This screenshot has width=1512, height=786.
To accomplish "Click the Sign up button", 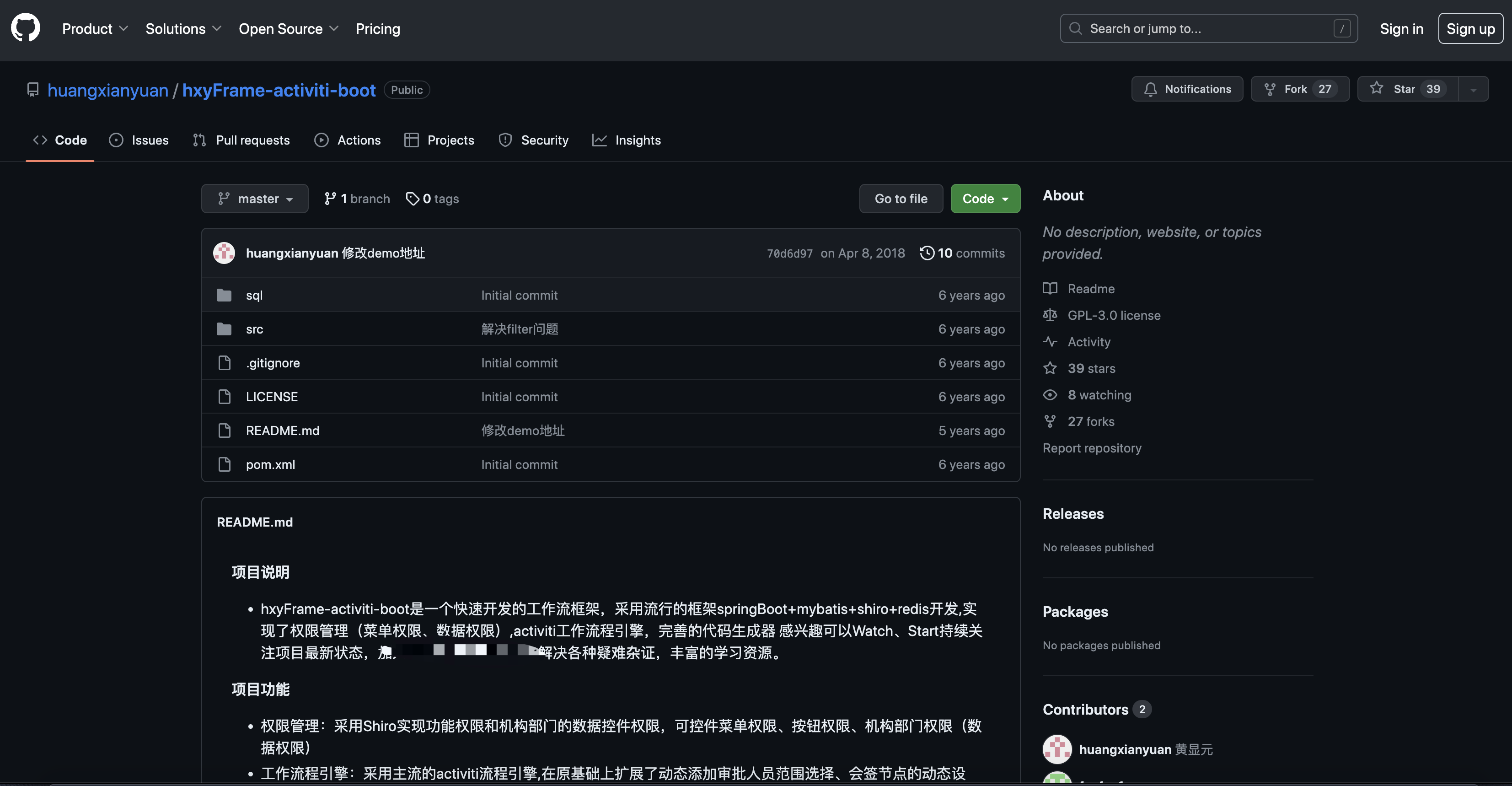I will [1470, 29].
